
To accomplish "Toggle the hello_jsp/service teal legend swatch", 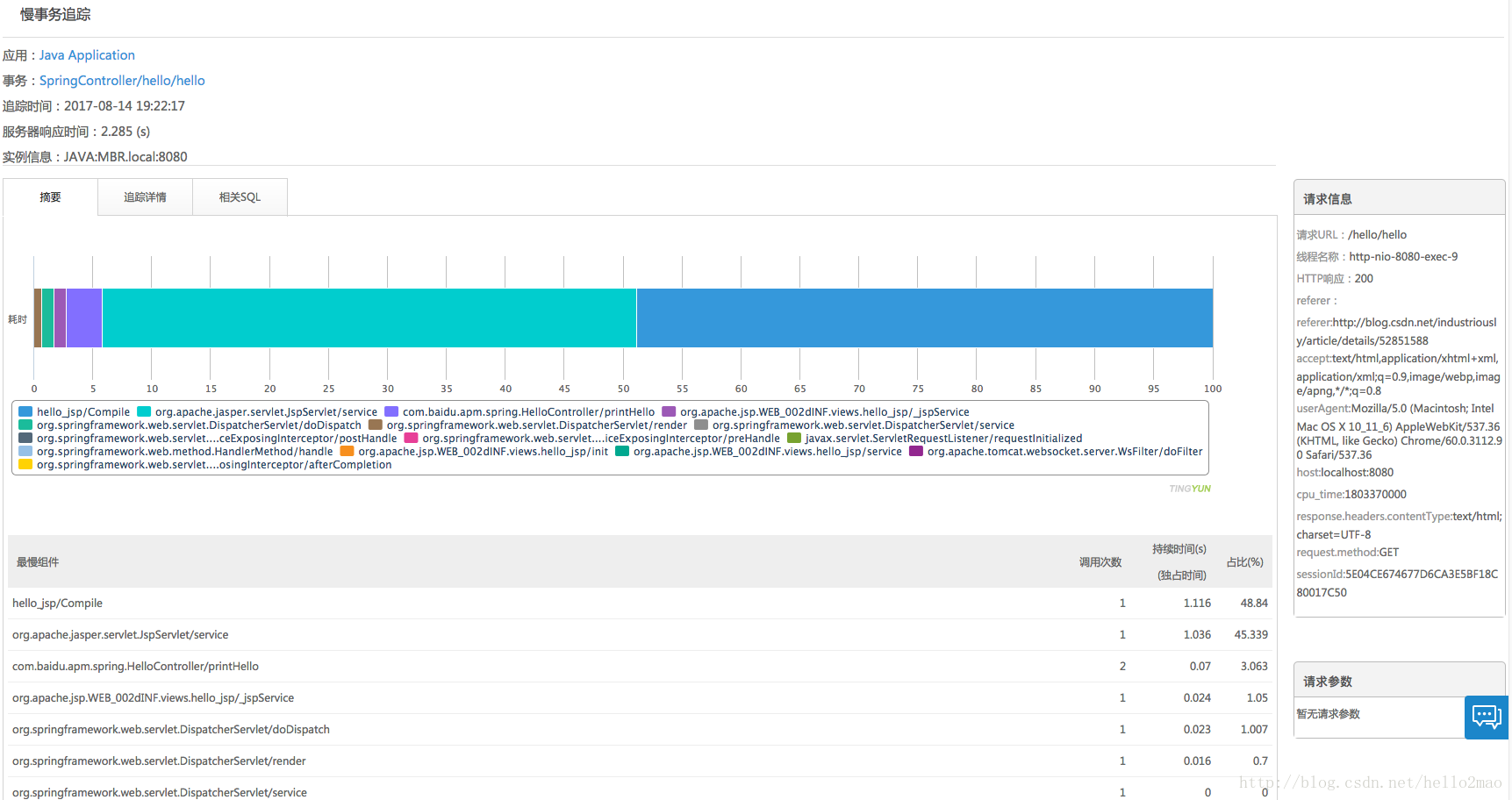I will click(622, 451).
